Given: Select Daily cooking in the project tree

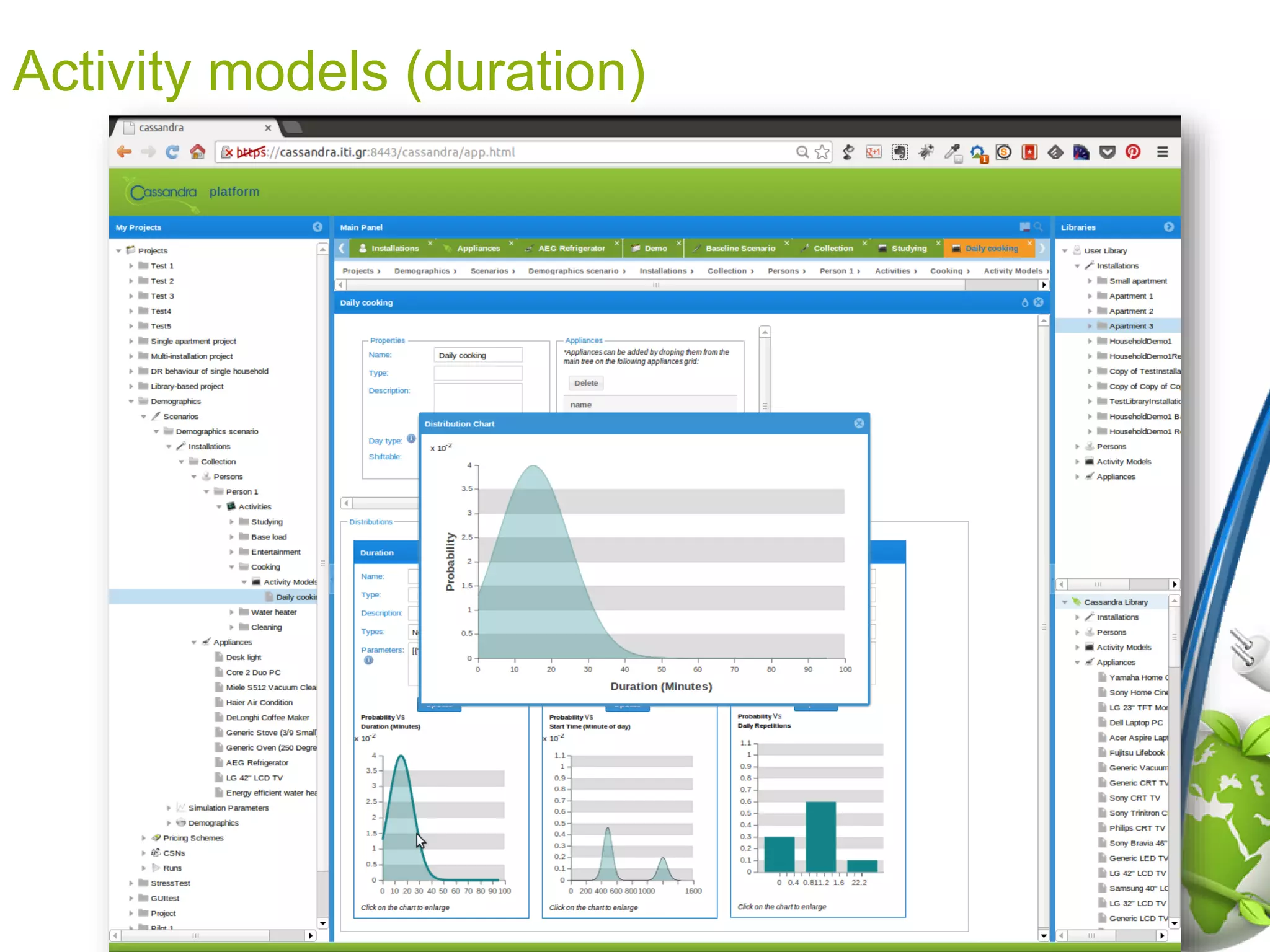Looking at the screenshot, I should click(x=296, y=597).
